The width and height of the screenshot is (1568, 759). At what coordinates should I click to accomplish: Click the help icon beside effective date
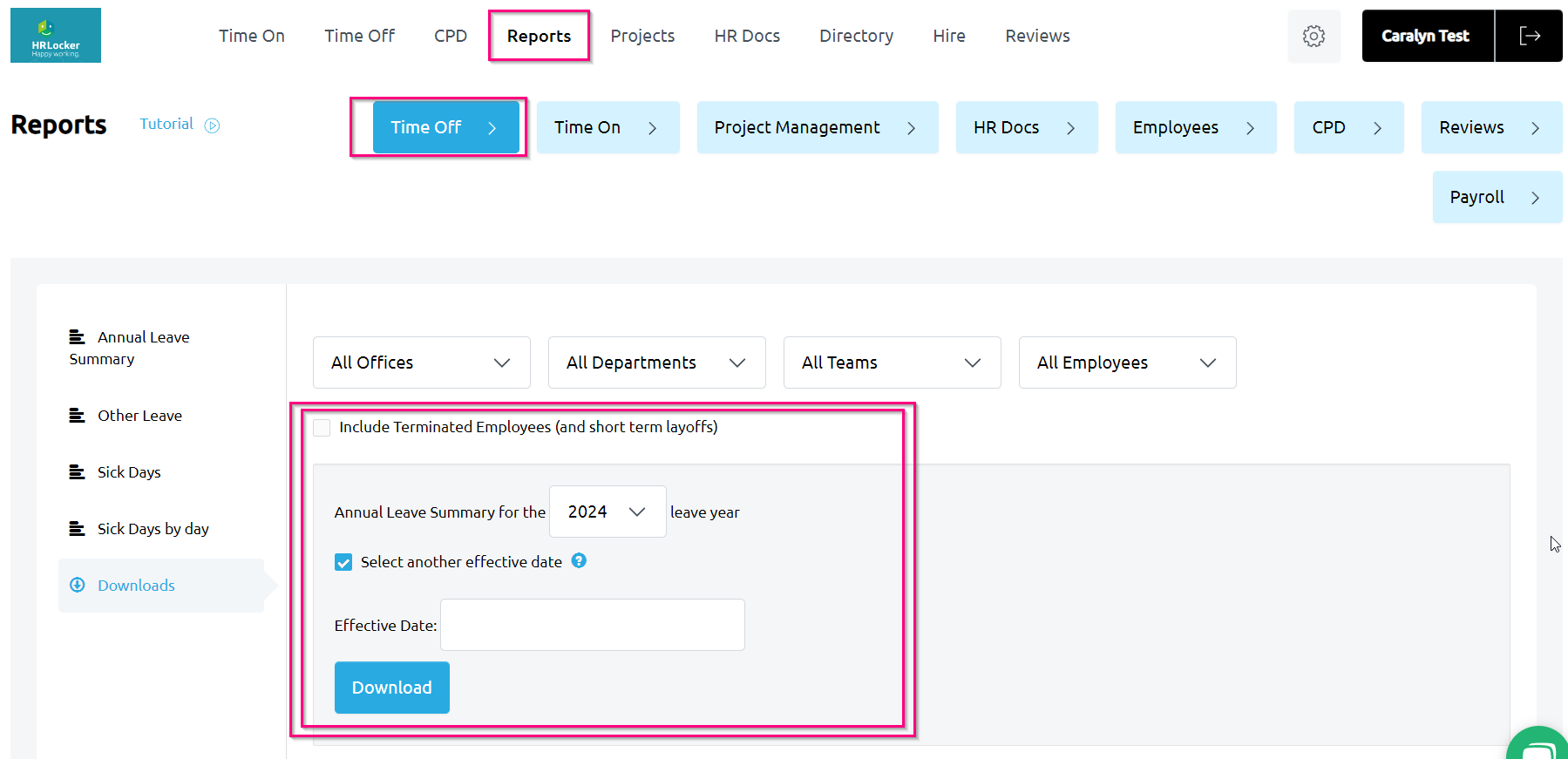(579, 561)
